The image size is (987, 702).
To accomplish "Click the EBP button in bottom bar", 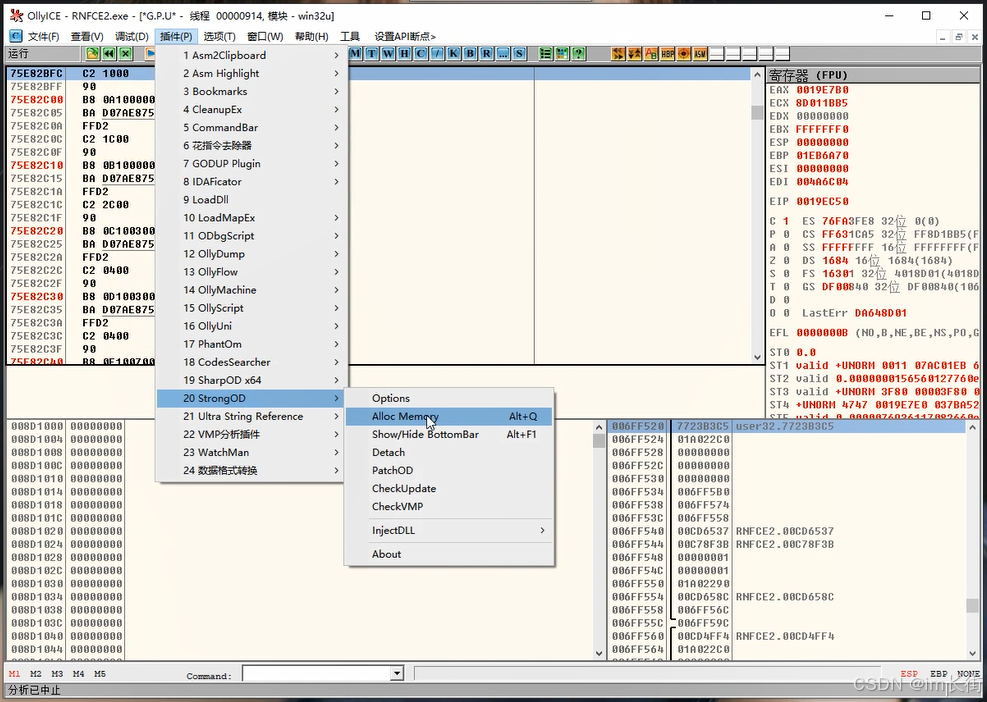I will 939,674.
